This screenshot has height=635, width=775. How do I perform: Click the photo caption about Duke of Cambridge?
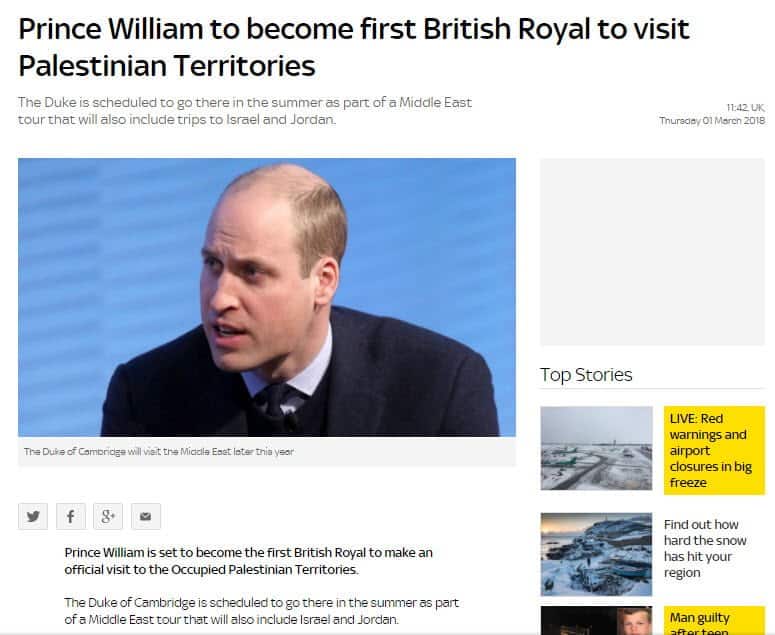pyautogui.click(x=159, y=452)
